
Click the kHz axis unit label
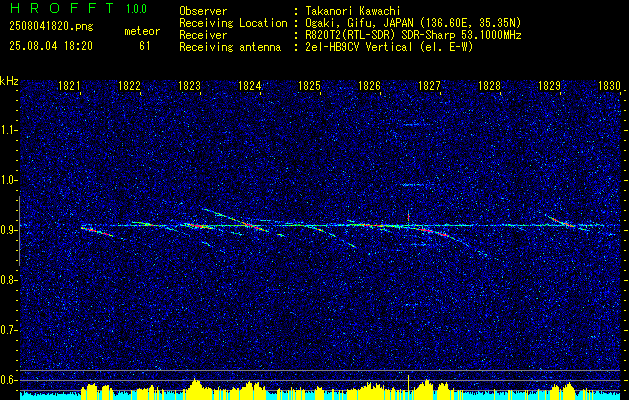point(9,81)
